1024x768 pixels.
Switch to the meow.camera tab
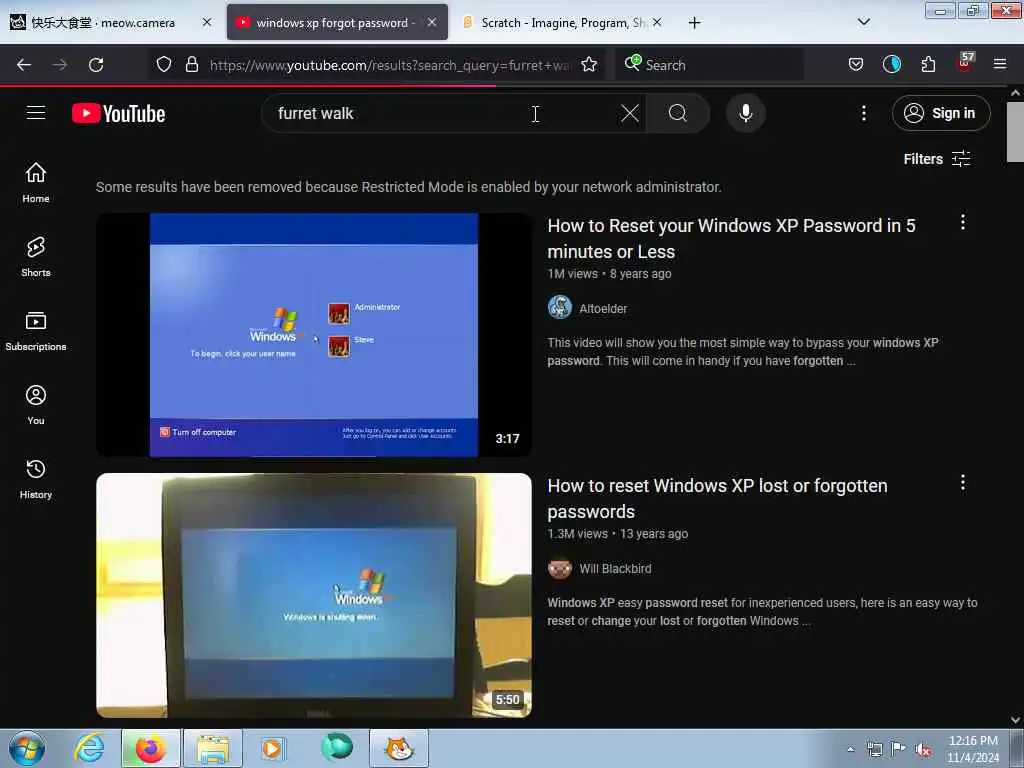[x=103, y=22]
